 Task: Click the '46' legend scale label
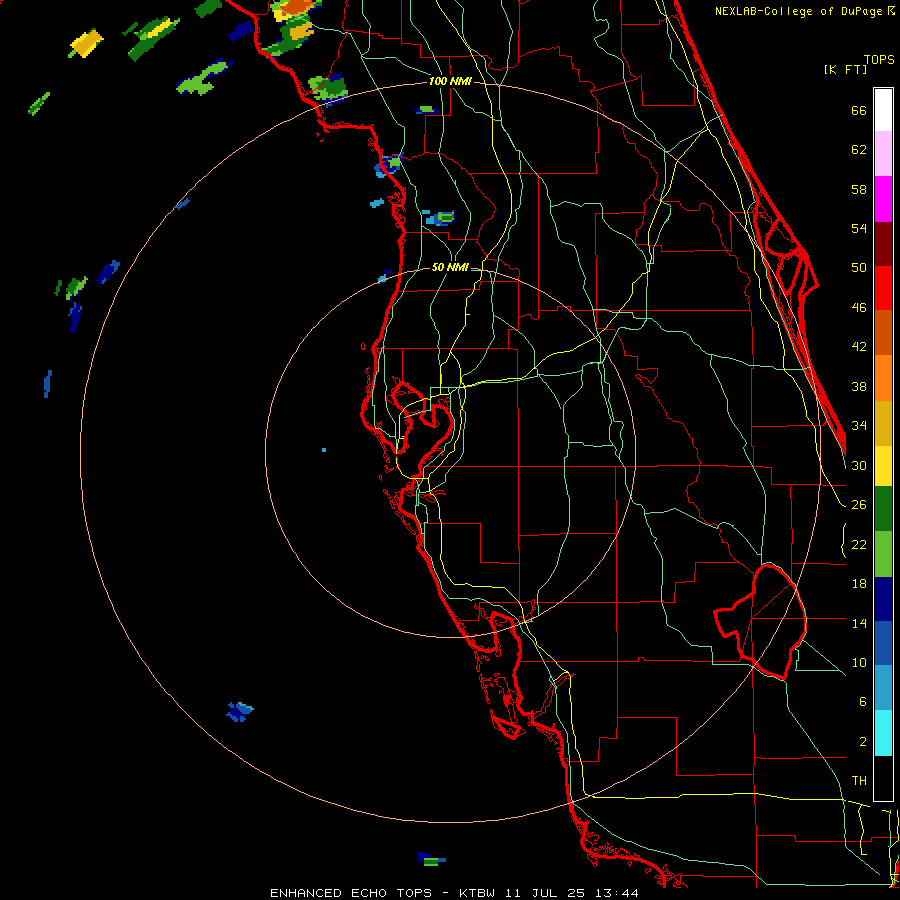pyautogui.click(x=859, y=308)
